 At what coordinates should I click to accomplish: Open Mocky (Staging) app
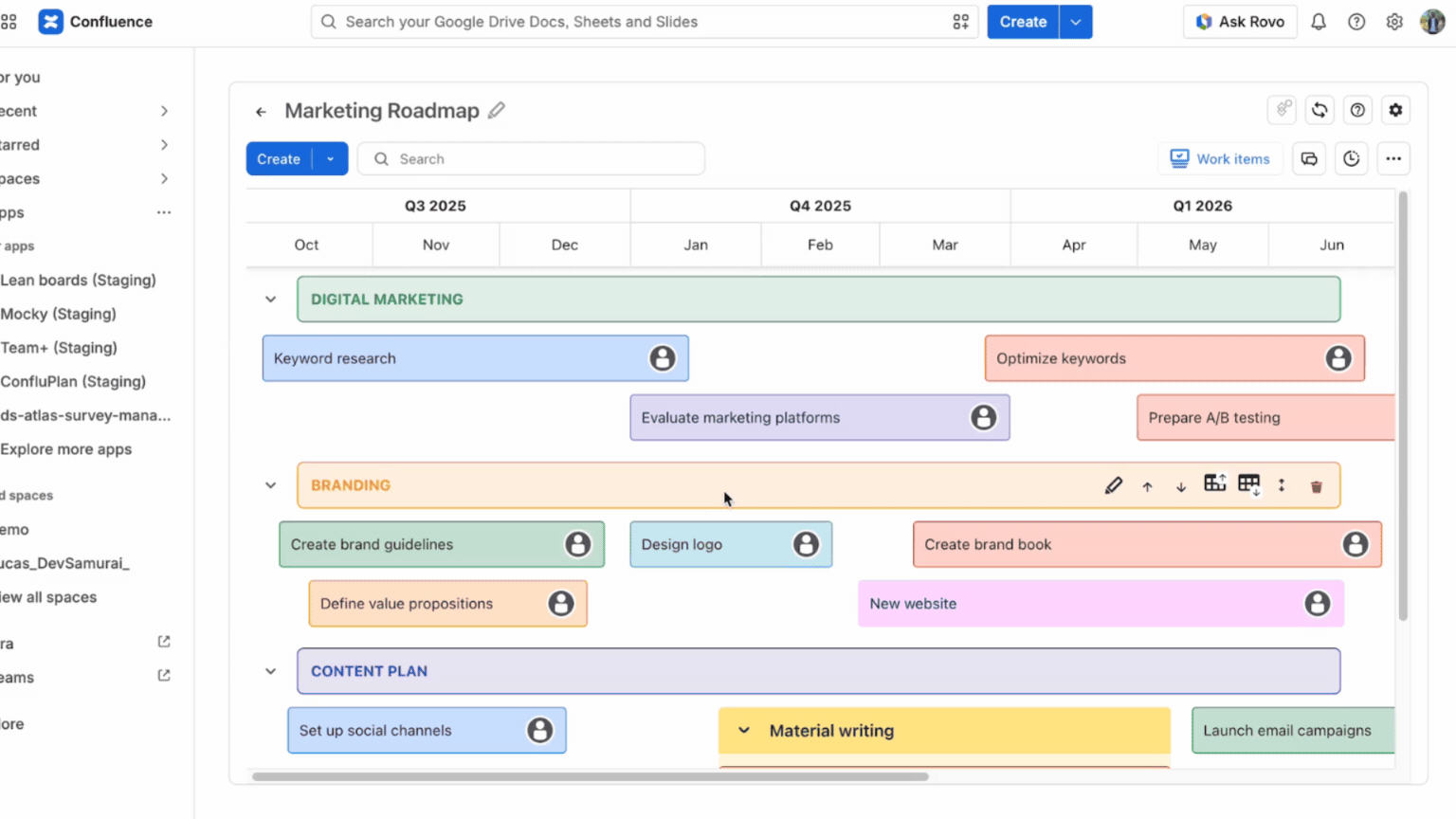(58, 314)
